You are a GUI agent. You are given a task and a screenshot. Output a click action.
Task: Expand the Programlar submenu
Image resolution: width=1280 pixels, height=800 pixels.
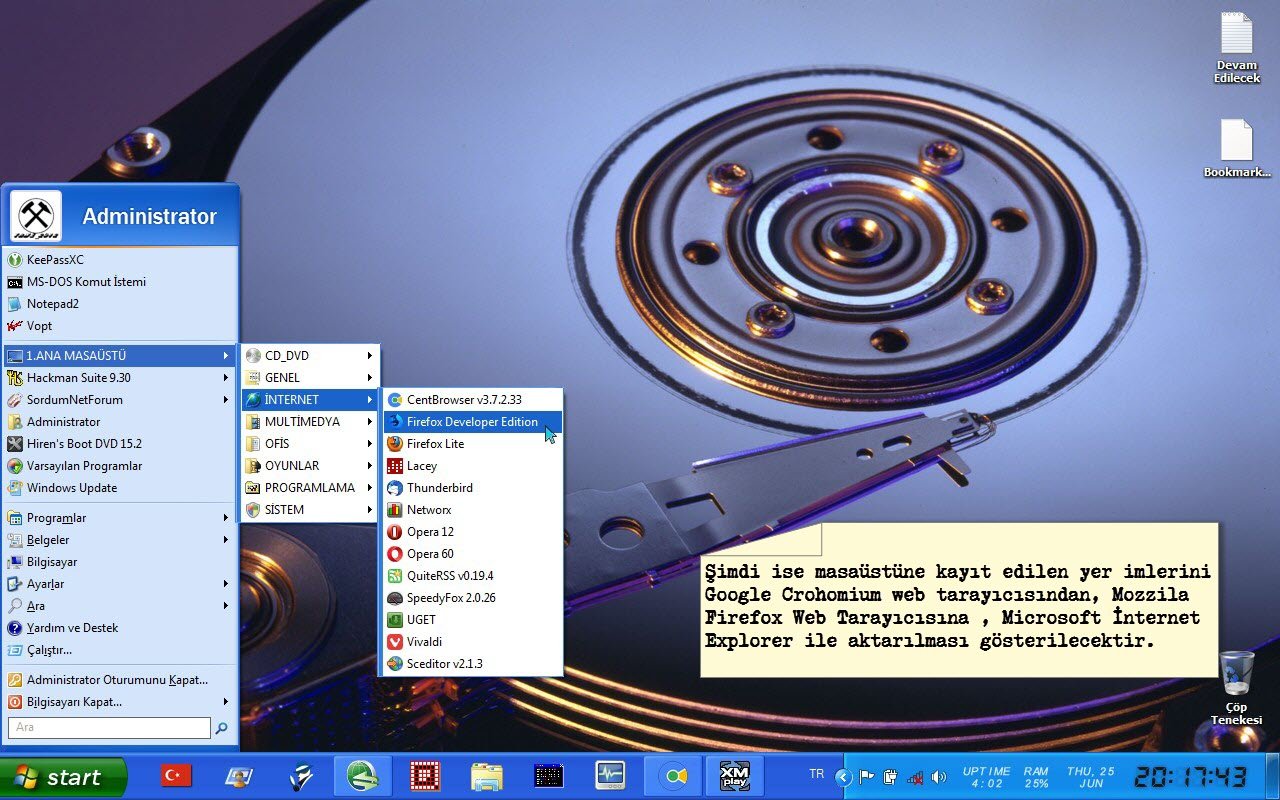(x=120, y=518)
